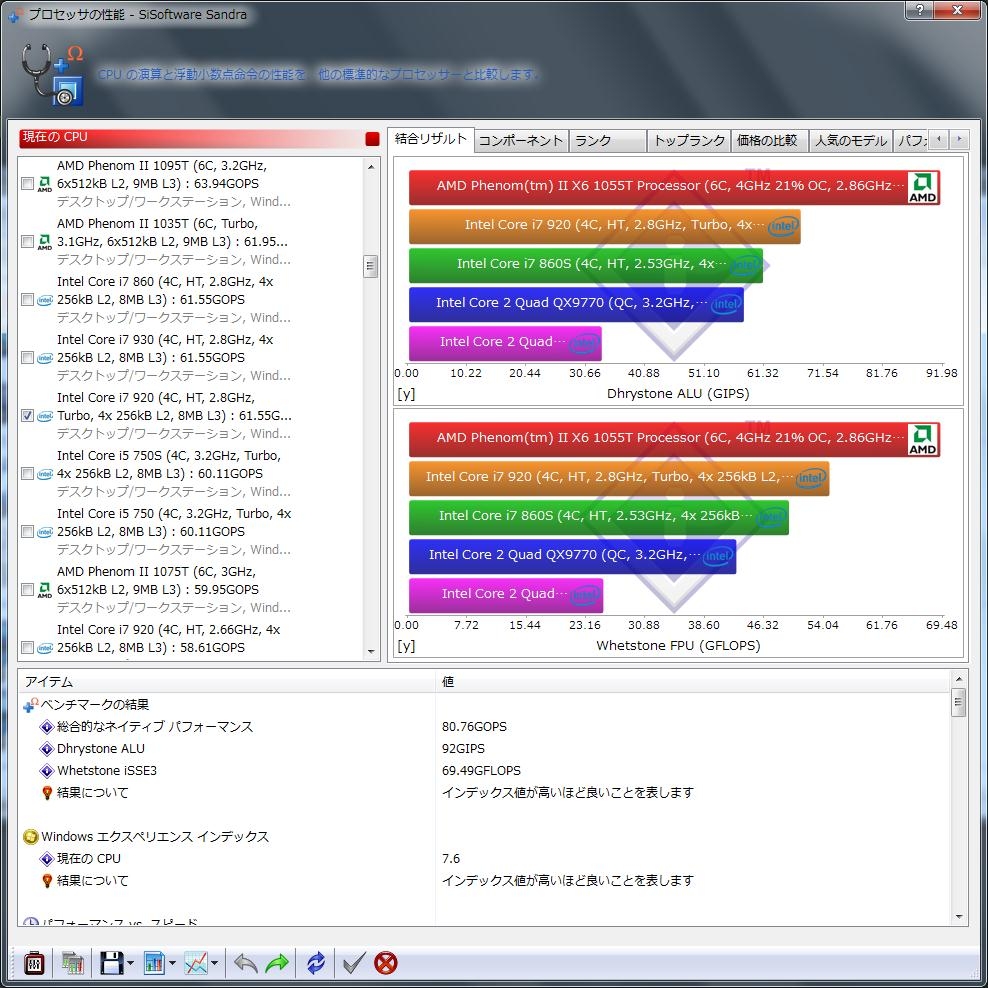Click the [y] label under Dhrystone chart
This screenshot has height=988, width=988.
click(x=406, y=394)
